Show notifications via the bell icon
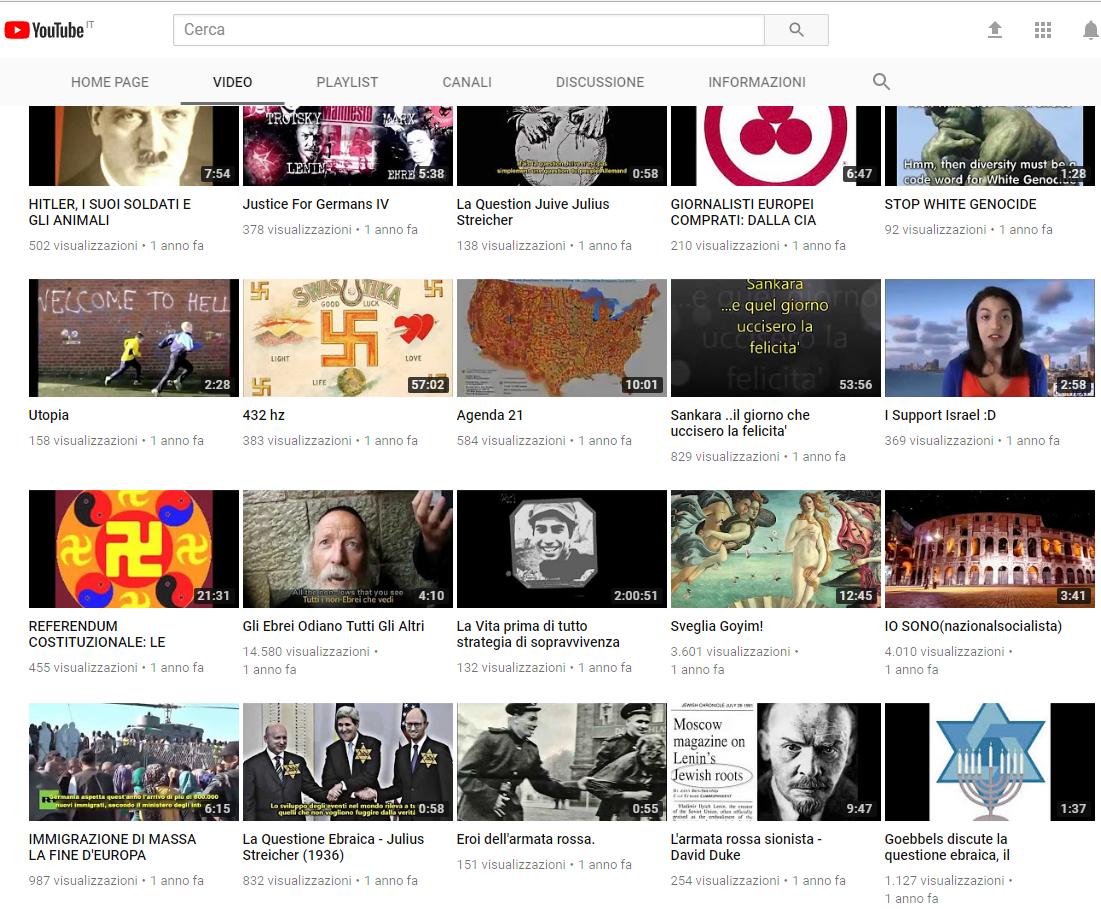Screen dimensions: 1101x909 coord(1089,30)
